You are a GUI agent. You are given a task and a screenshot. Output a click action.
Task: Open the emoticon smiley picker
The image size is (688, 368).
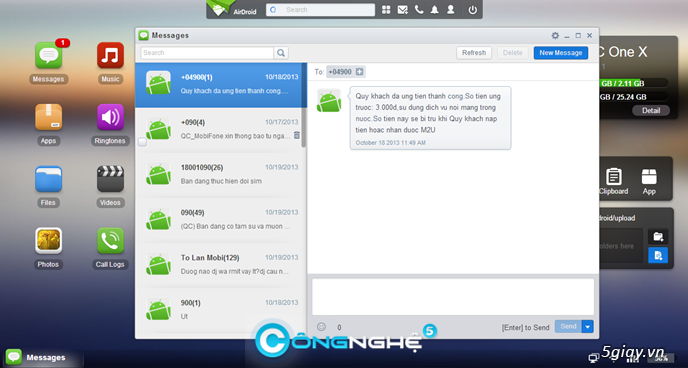point(321,327)
